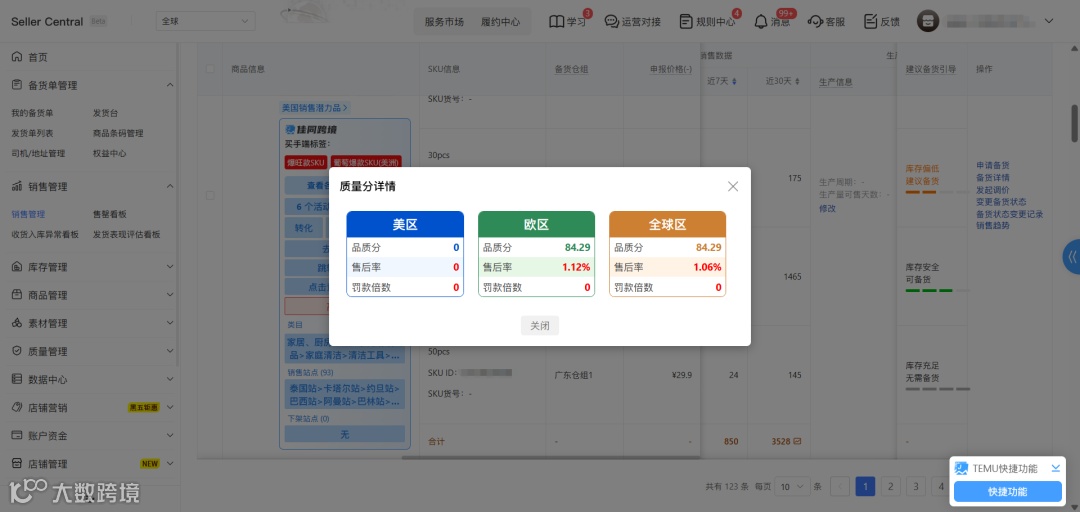Open the account menu chevron
The width and height of the screenshot is (1080, 512).
click(1049, 21)
